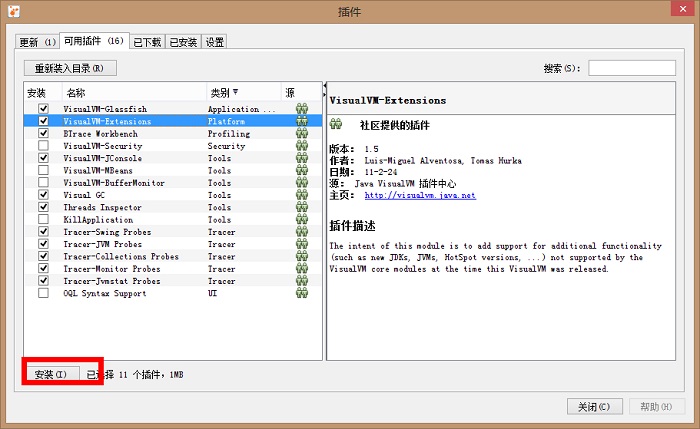Click the VisualVM application icon in title bar
Screen dimensions: 700x429
click(14, 11)
